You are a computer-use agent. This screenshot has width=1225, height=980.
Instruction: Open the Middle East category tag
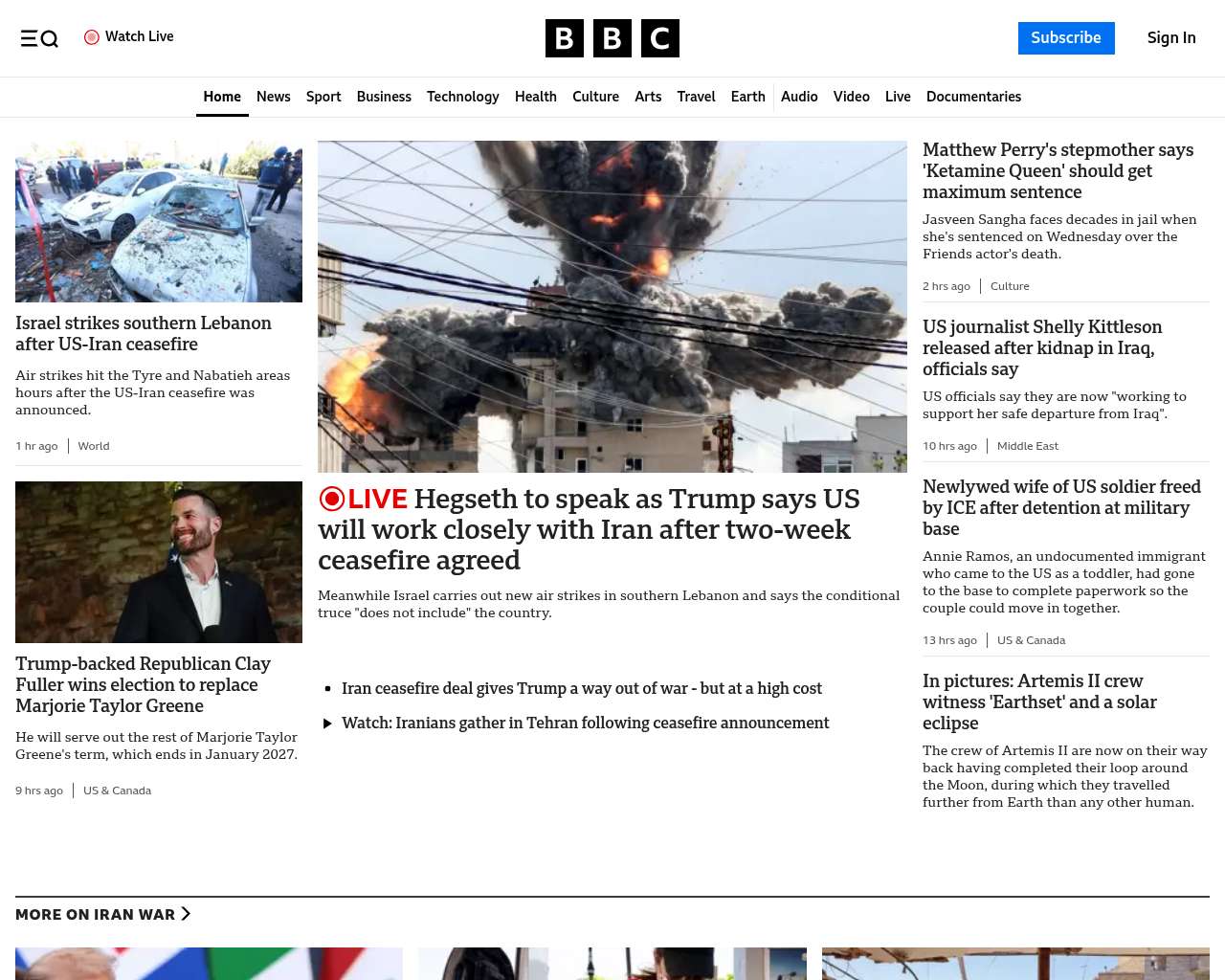pos(1027,446)
